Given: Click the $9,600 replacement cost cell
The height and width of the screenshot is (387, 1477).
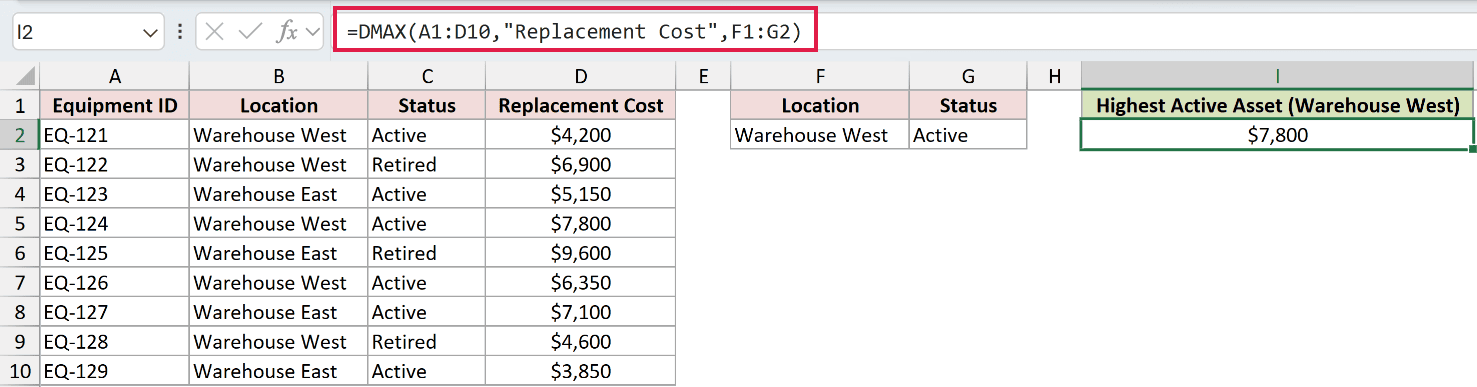Looking at the screenshot, I should click(x=581, y=253).
